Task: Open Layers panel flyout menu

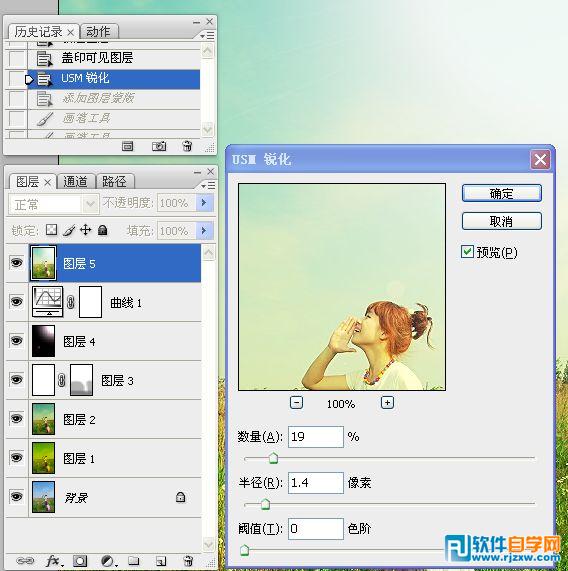Action: (209, 186)
